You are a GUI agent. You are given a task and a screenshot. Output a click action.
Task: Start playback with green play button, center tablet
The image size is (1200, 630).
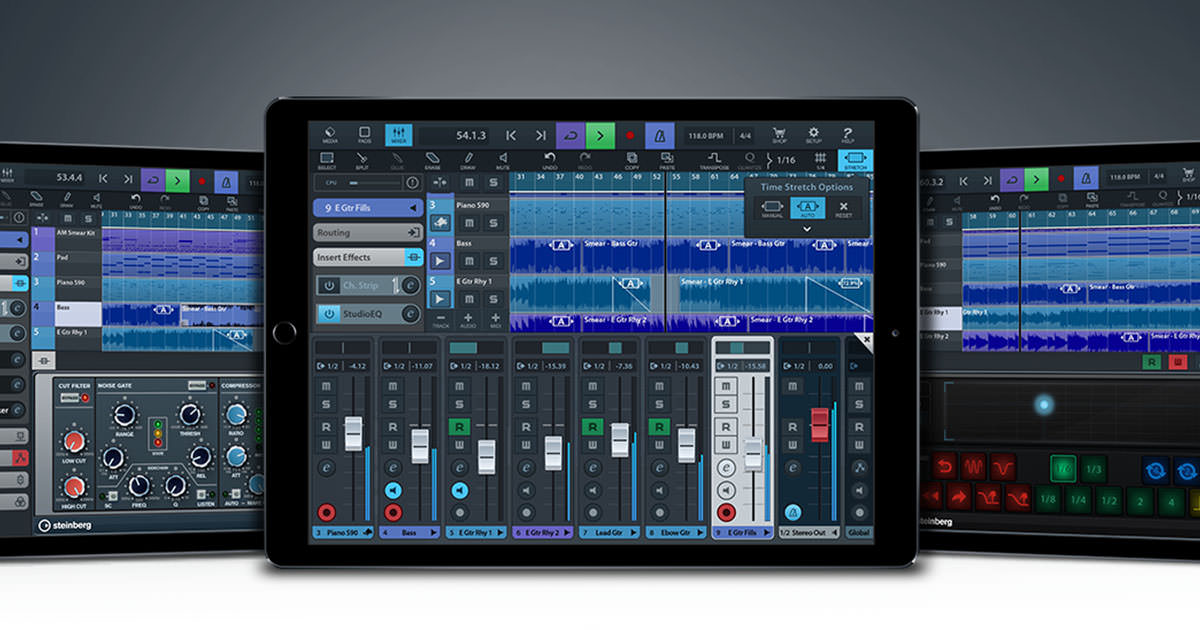600,135
